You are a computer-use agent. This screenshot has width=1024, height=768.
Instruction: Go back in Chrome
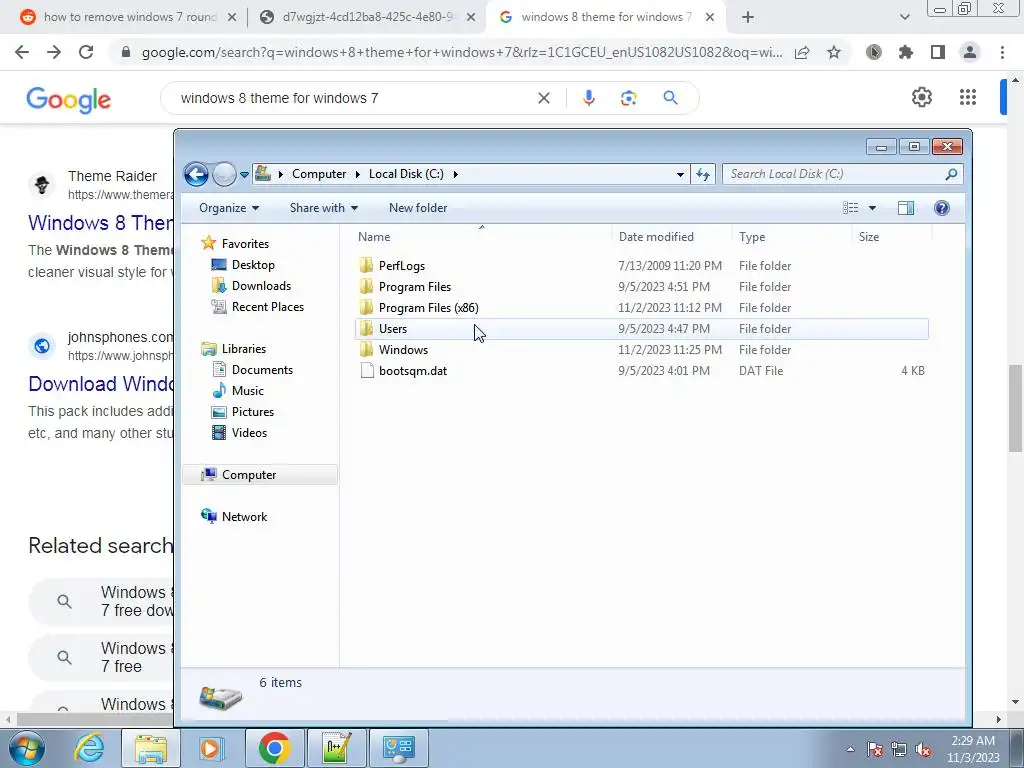pos(22,52)
